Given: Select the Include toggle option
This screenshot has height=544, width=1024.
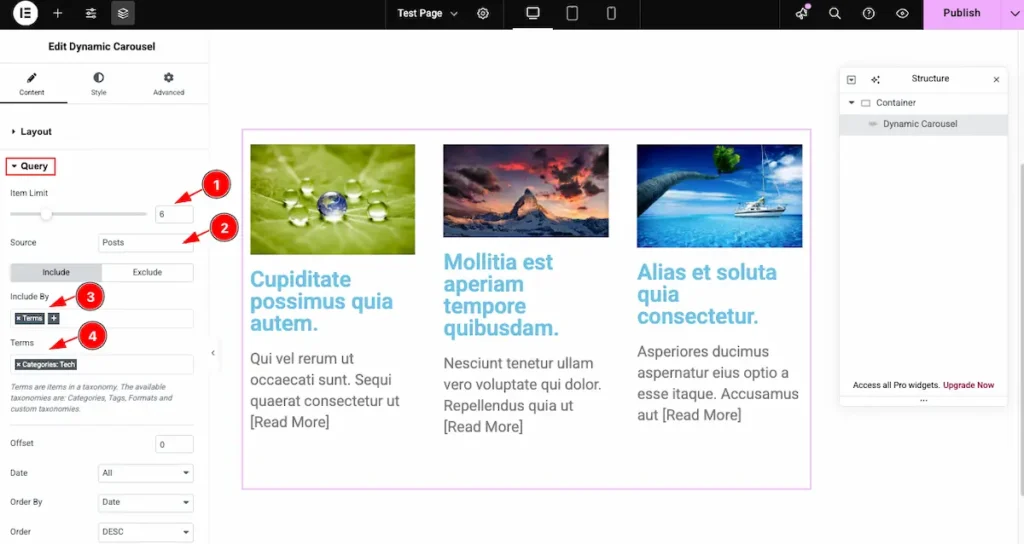Looking at the screenshot, I should pyautogui.click(x=56, y=273).
